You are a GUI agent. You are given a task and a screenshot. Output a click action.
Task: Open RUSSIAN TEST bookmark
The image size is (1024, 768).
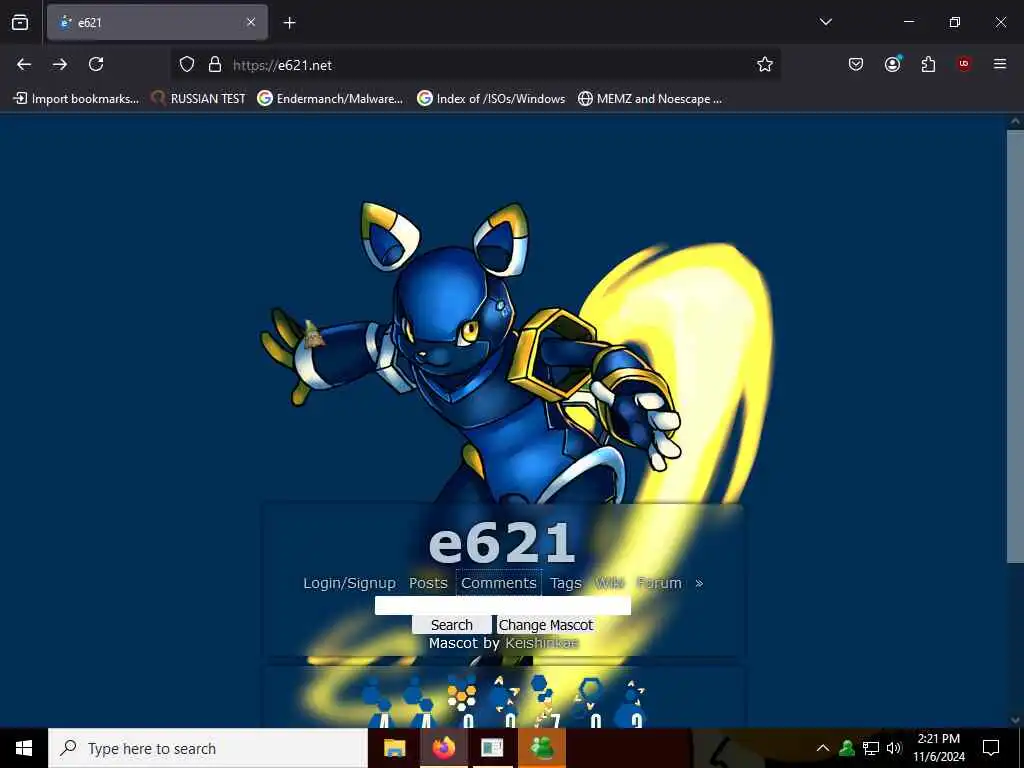198,99
